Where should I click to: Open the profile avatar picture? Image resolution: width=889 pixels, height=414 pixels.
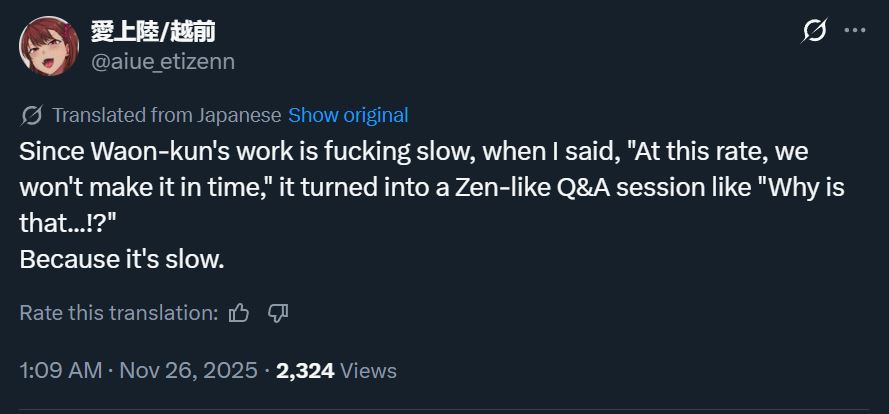point(48,46)
